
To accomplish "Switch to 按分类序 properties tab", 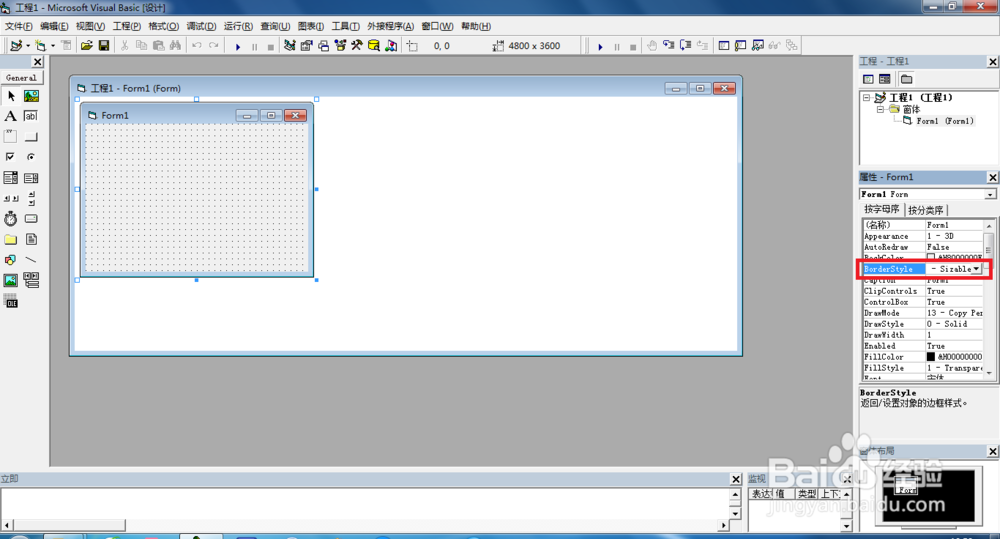I will point(926,210).
